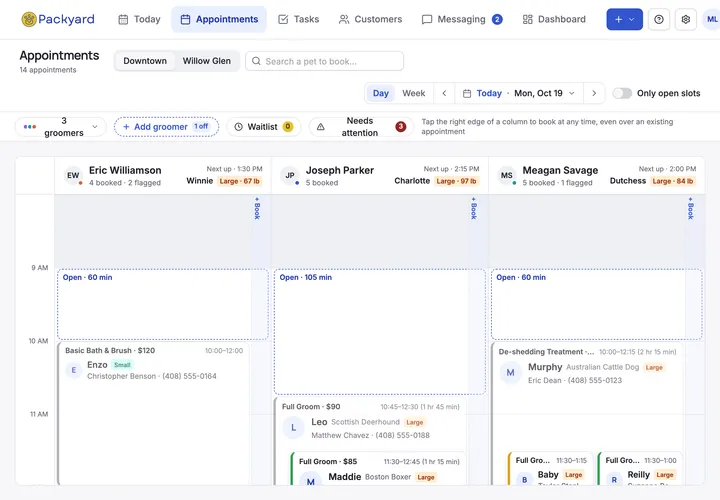Click Book in Joseph Parker's column
This screenshot has height=500, width=720.
(x=474, y=208)
